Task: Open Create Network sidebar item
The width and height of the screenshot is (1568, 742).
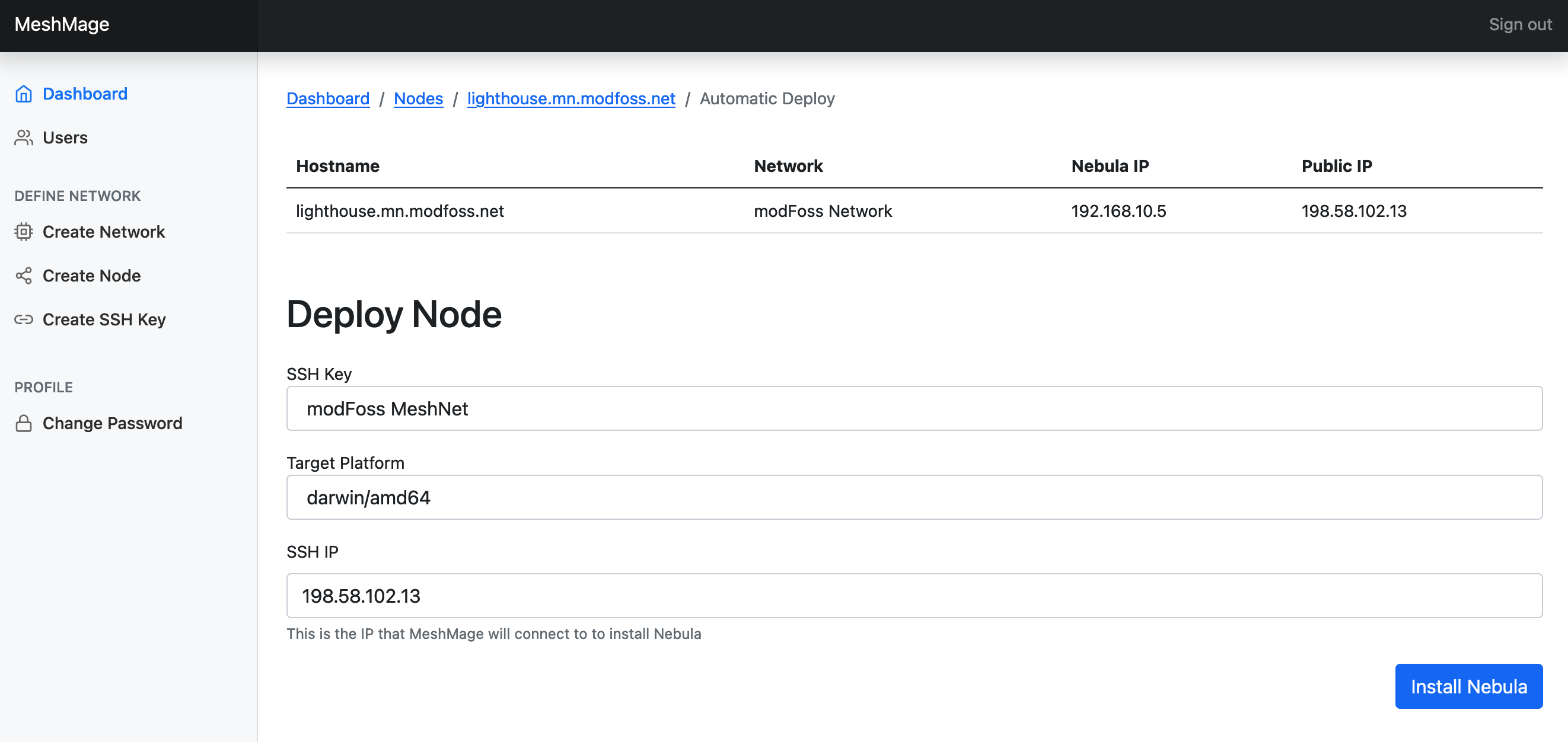Action: 103,232
